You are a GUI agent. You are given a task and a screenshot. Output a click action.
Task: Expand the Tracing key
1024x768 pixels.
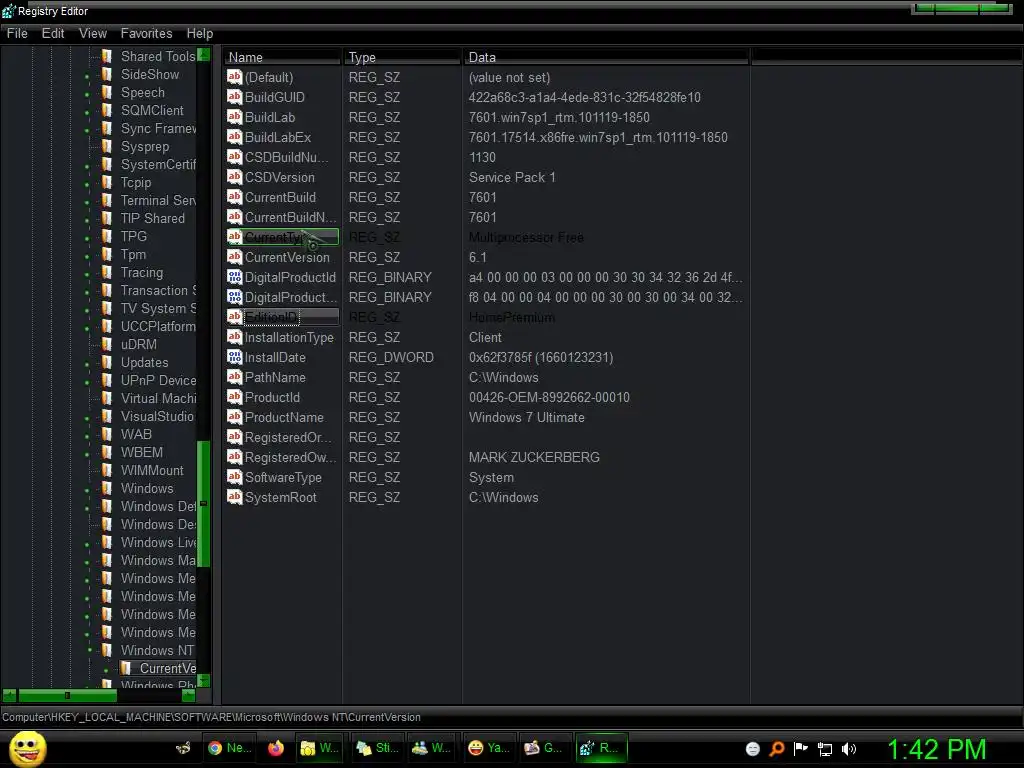(x=88, y=275)
